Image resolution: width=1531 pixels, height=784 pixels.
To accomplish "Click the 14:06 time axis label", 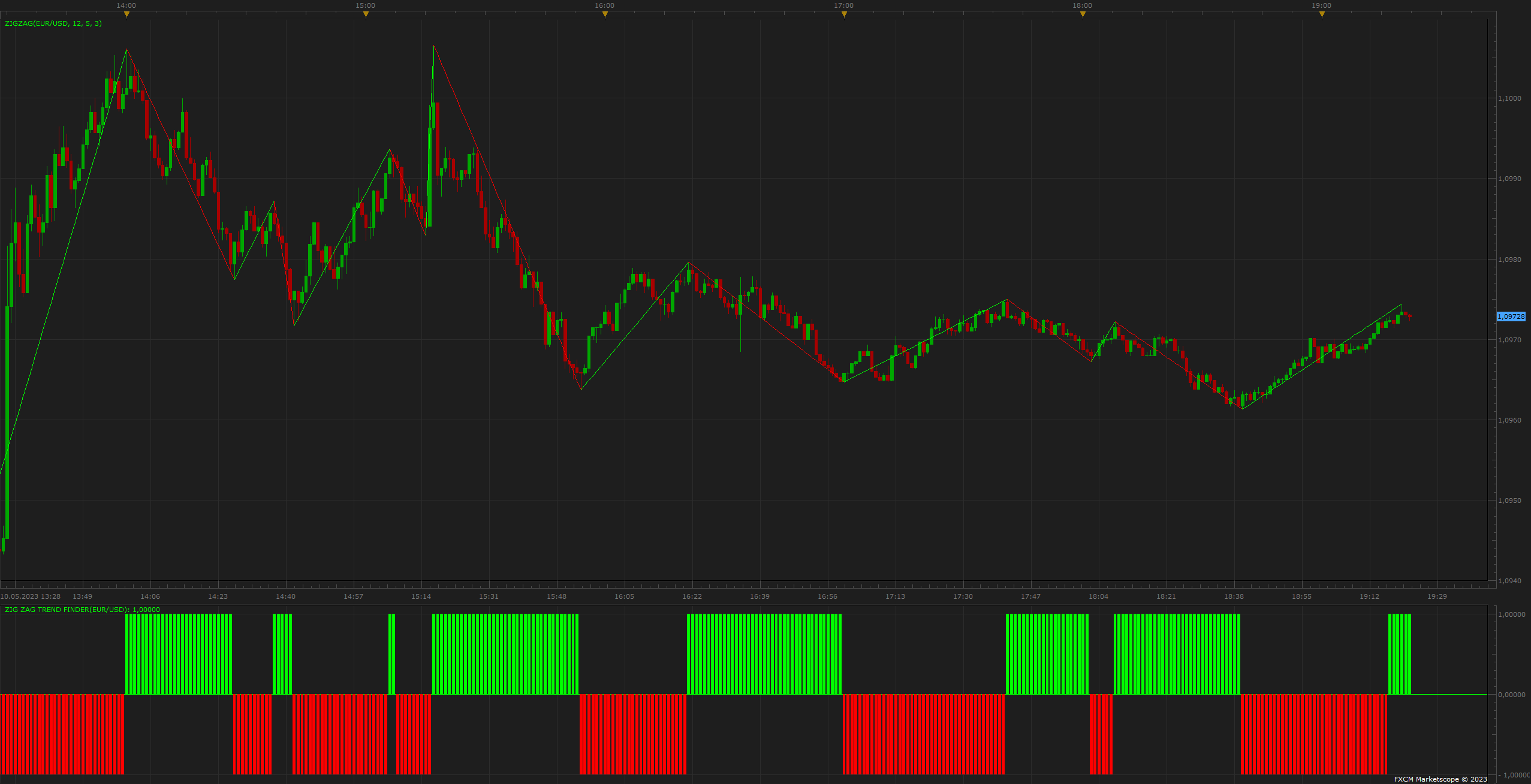I will tap(150, 596).
